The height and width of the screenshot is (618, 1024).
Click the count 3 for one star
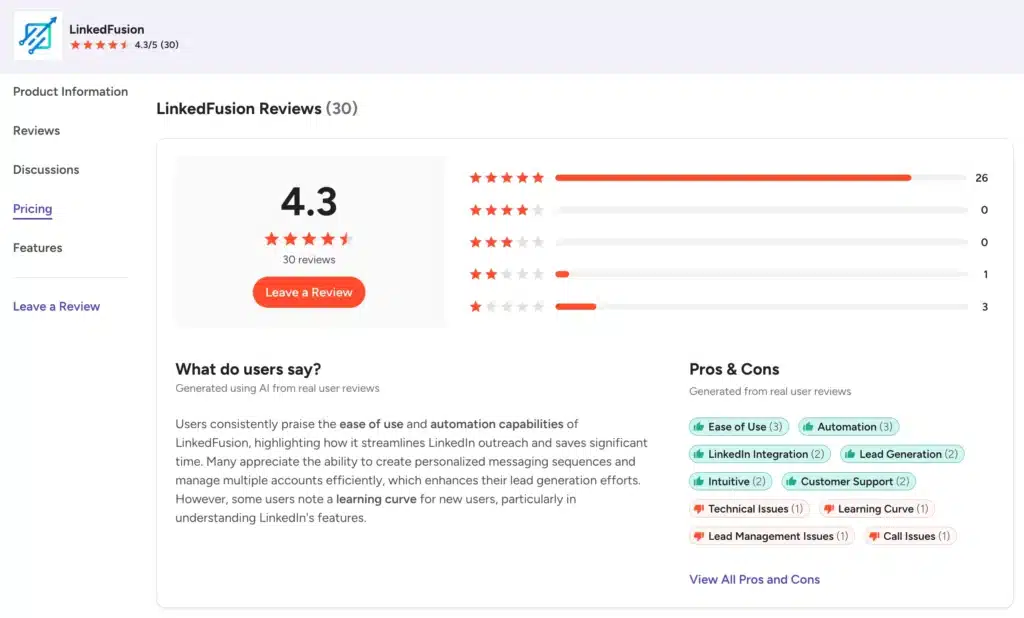pyautogui.click(x=984, y=306)
